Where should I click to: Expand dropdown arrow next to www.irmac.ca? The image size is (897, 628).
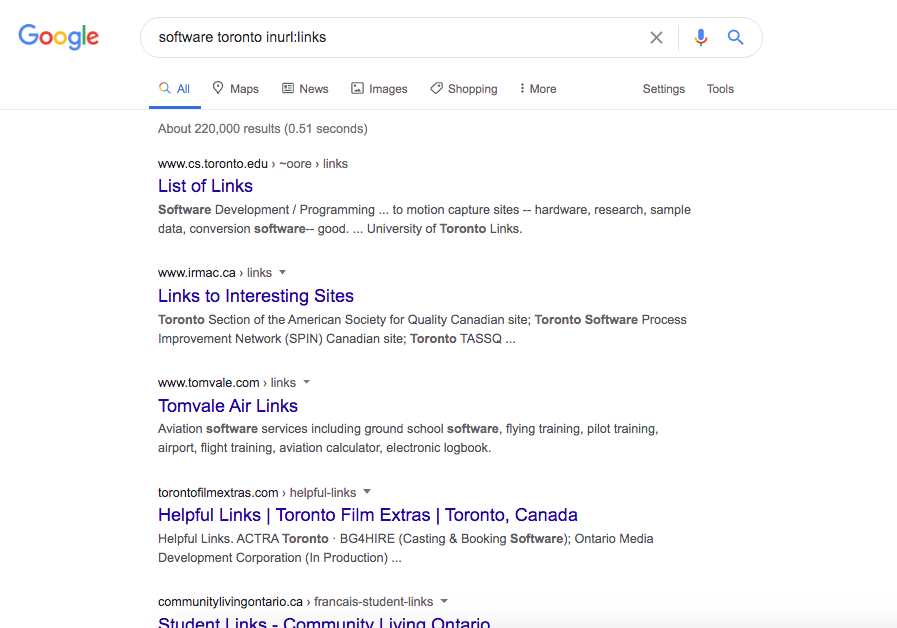click(282, 273)
